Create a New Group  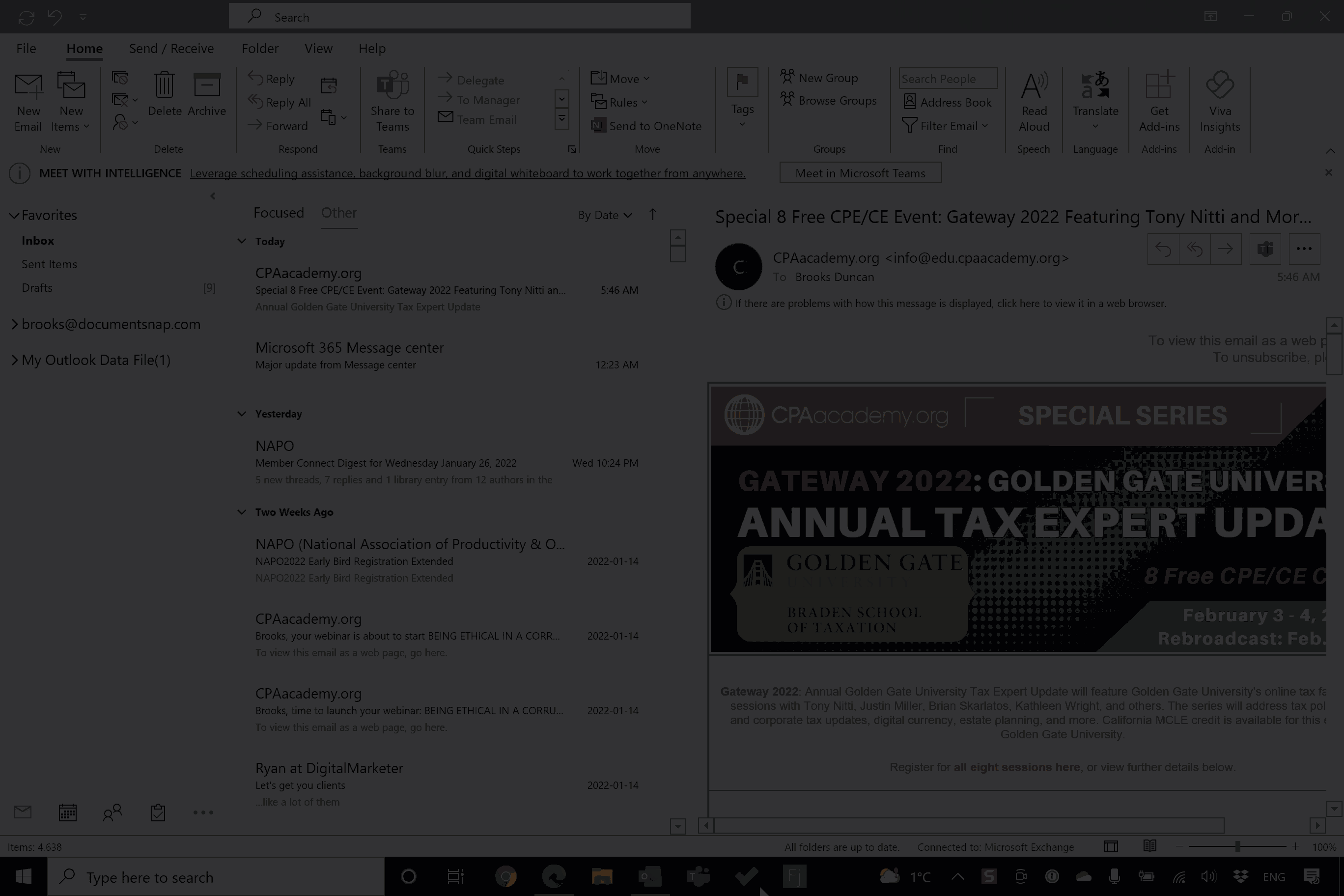(819, 78)
